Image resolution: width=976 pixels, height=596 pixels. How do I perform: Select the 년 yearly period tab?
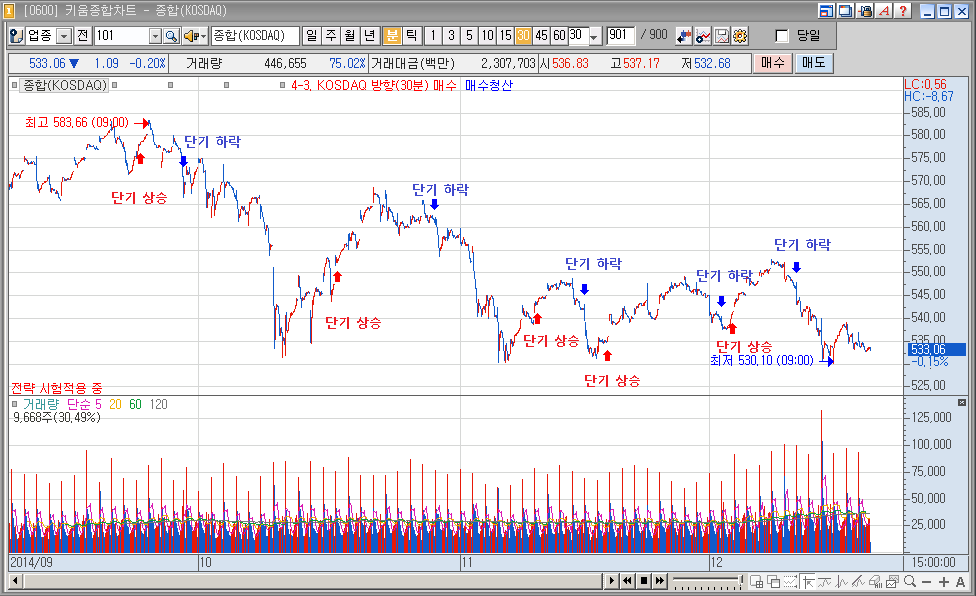(x=370, y=35)
